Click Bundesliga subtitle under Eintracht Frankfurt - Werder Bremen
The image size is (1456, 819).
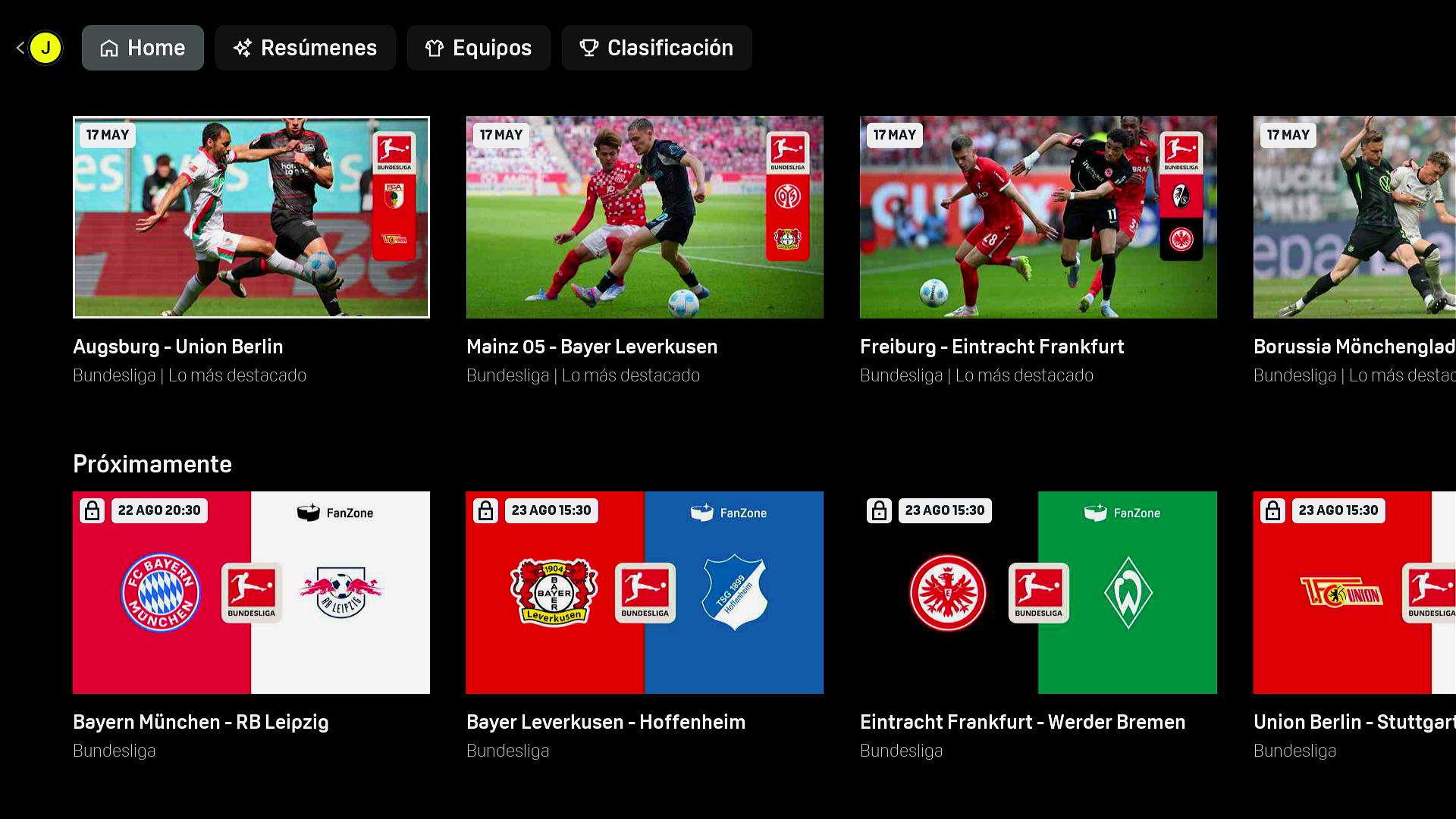902,751
